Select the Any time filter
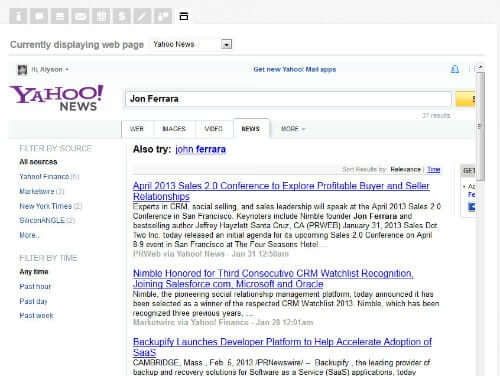Image resolution: width=500 pixels, height=376 pixels. [34, 272]
